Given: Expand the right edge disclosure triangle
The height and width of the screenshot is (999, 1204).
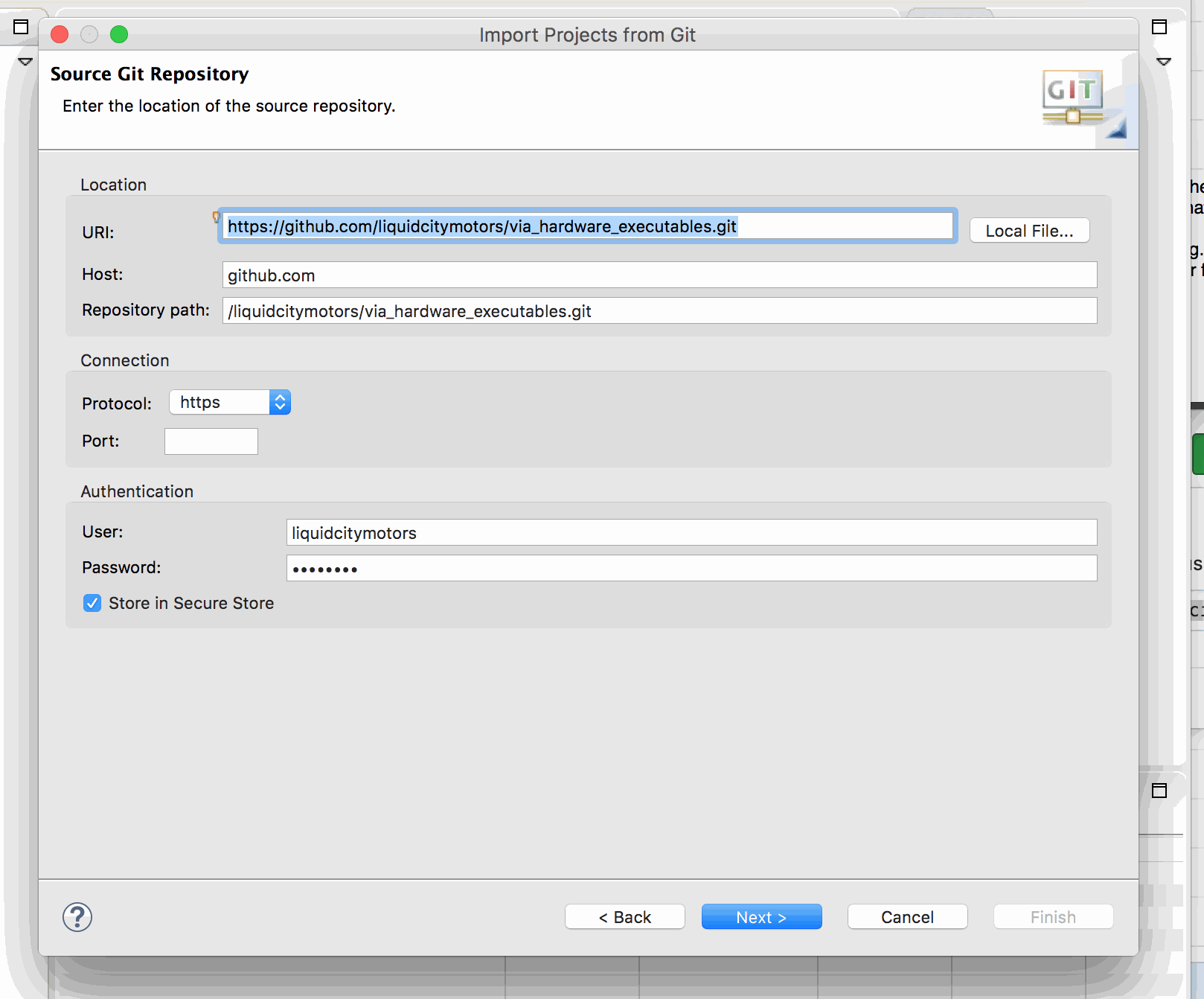Looking at the screenshot, I should (x=1162, y=61).
